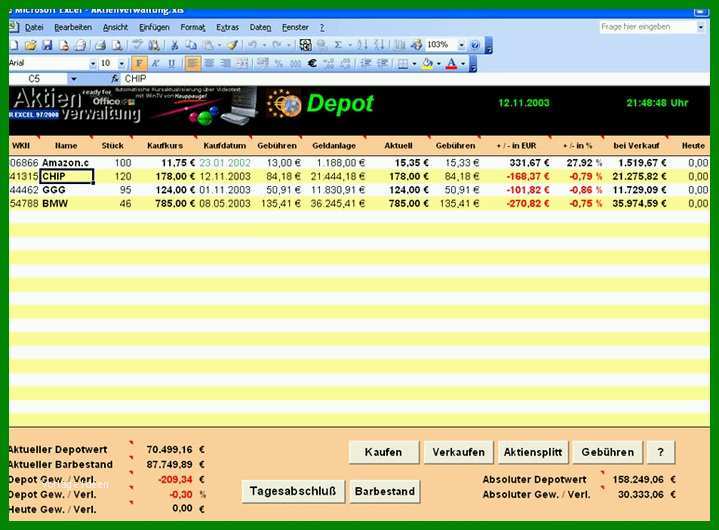The width and height of the screenshot is (719, 530).
Task: Open AutoSum dropdown arrow
Action: [350, 45]
